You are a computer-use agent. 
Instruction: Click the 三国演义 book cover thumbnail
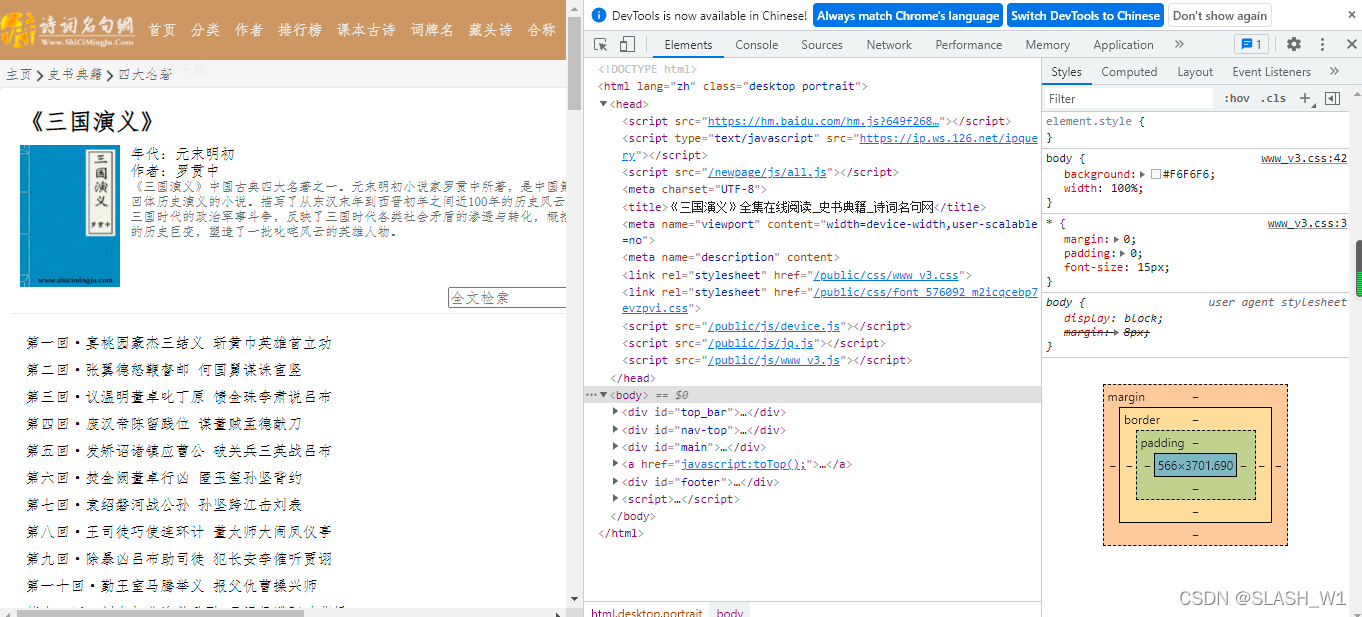pyautogui.click(x=70, y=216)
